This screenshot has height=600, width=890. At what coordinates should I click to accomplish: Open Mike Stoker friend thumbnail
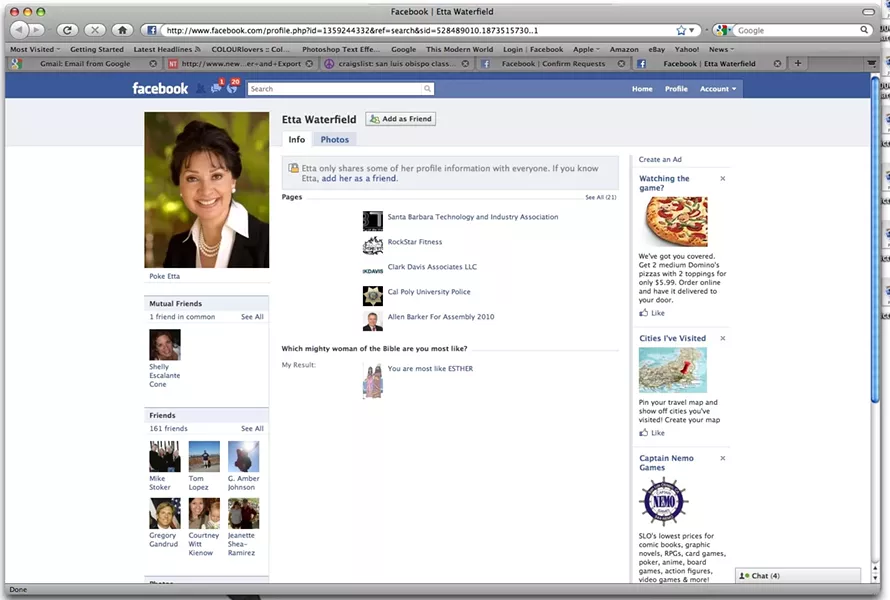(x=165, y=456)
